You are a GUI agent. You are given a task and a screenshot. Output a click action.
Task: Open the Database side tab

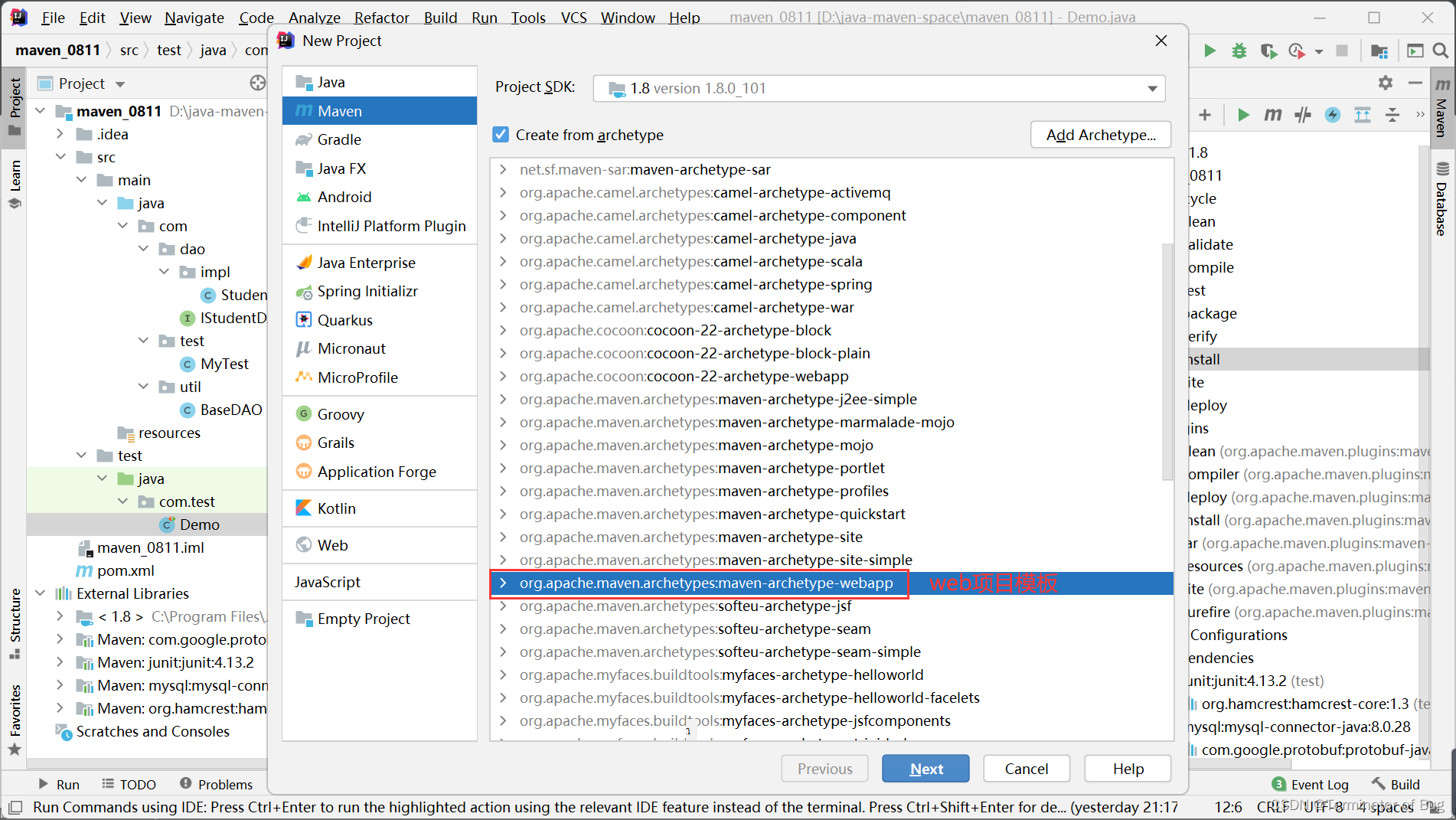(x=1441, y=199)
